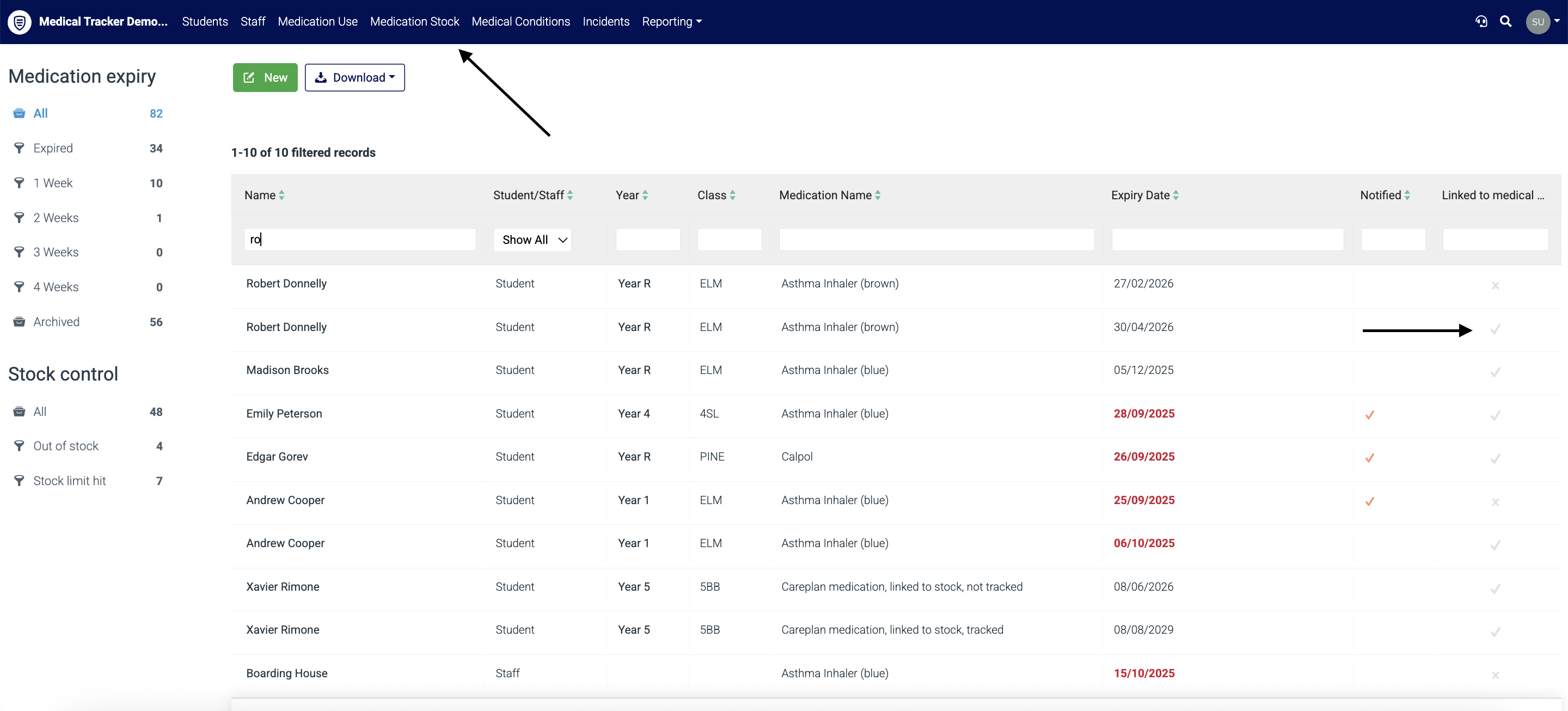The image size is (1568, 711).
Task: Sort by Expiry Date column arrows
Action: click(1175, 195)
